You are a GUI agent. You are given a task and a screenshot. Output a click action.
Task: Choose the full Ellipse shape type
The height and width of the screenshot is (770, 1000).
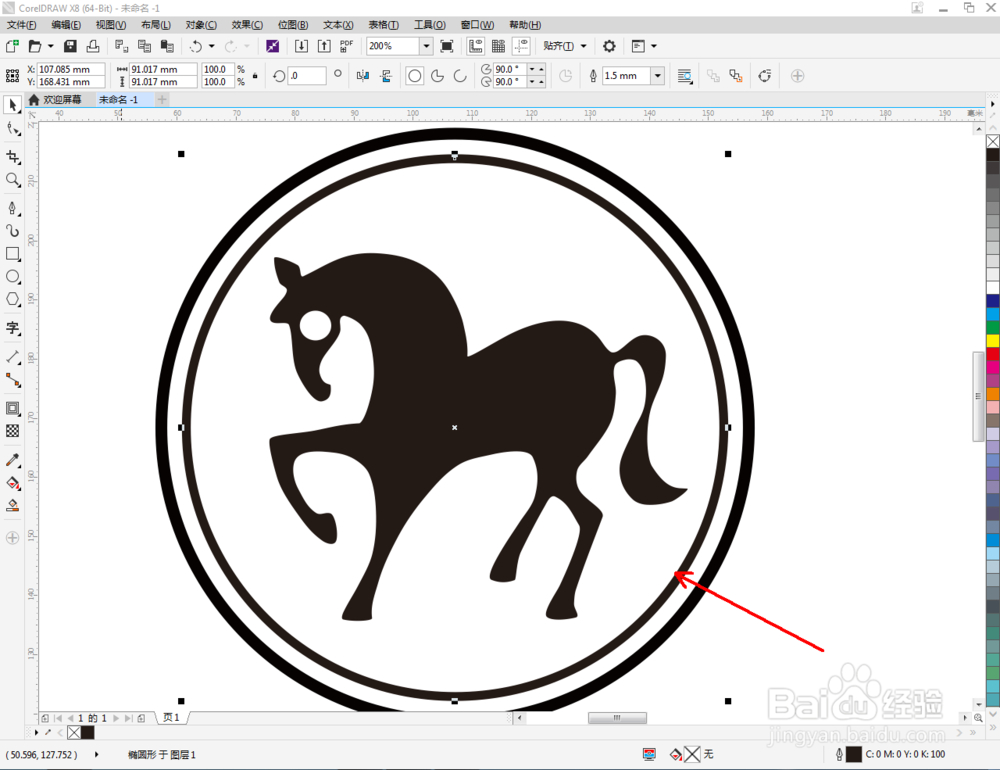click(415, 76)
